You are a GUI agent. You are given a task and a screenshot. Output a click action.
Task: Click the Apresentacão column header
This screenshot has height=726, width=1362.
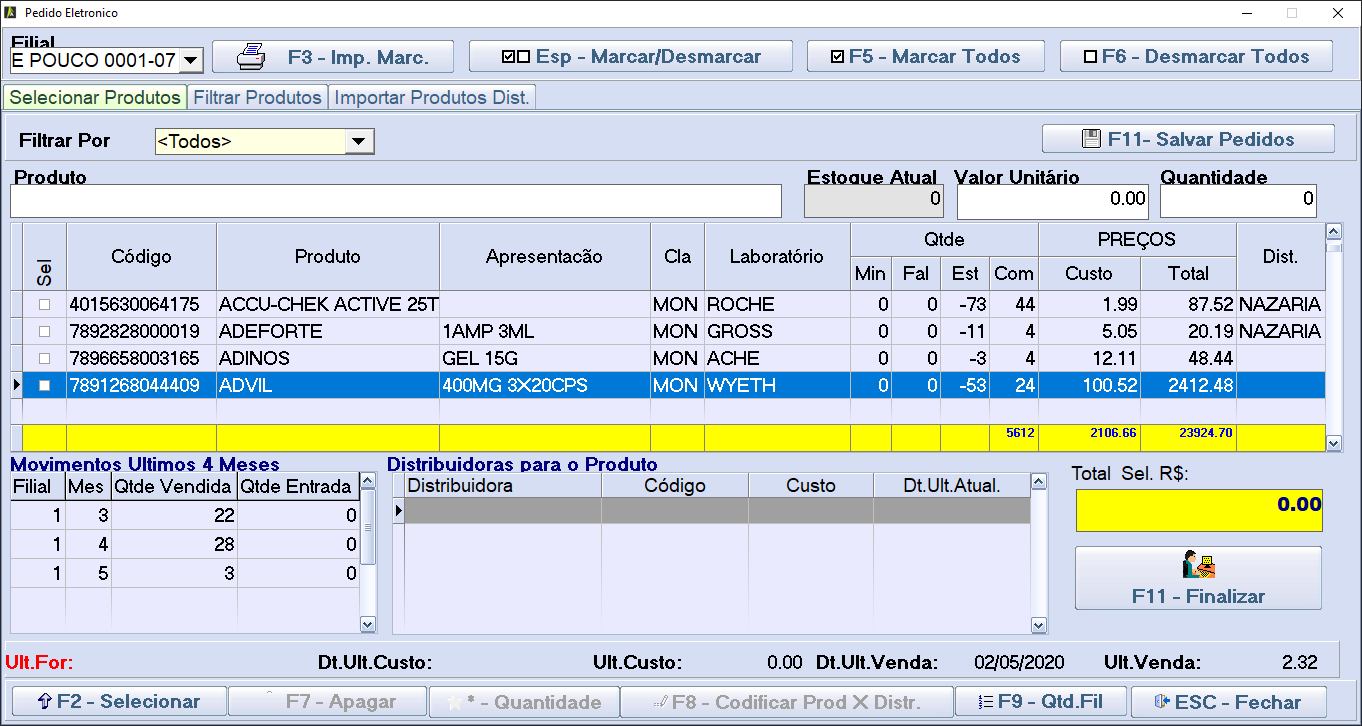coord(544,257)
